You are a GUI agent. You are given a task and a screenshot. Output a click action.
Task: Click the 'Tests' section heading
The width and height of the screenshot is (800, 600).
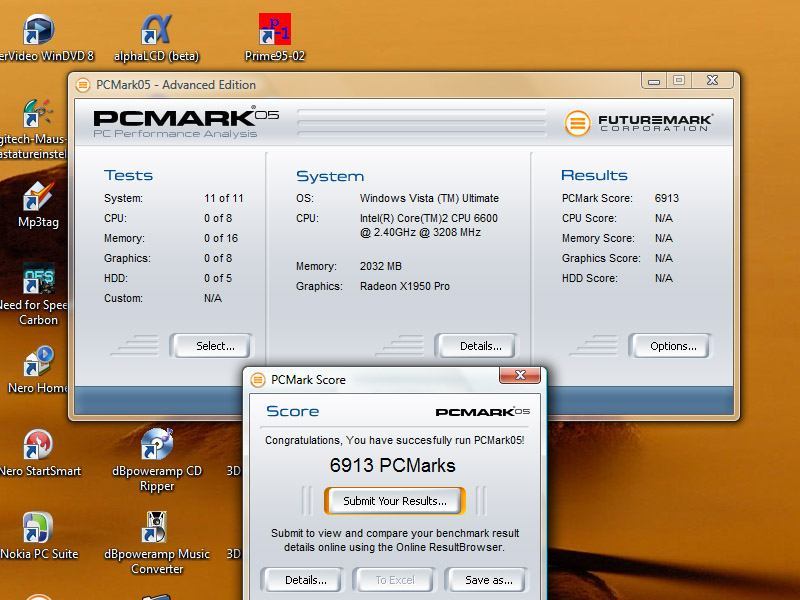(x=129, y=175)
